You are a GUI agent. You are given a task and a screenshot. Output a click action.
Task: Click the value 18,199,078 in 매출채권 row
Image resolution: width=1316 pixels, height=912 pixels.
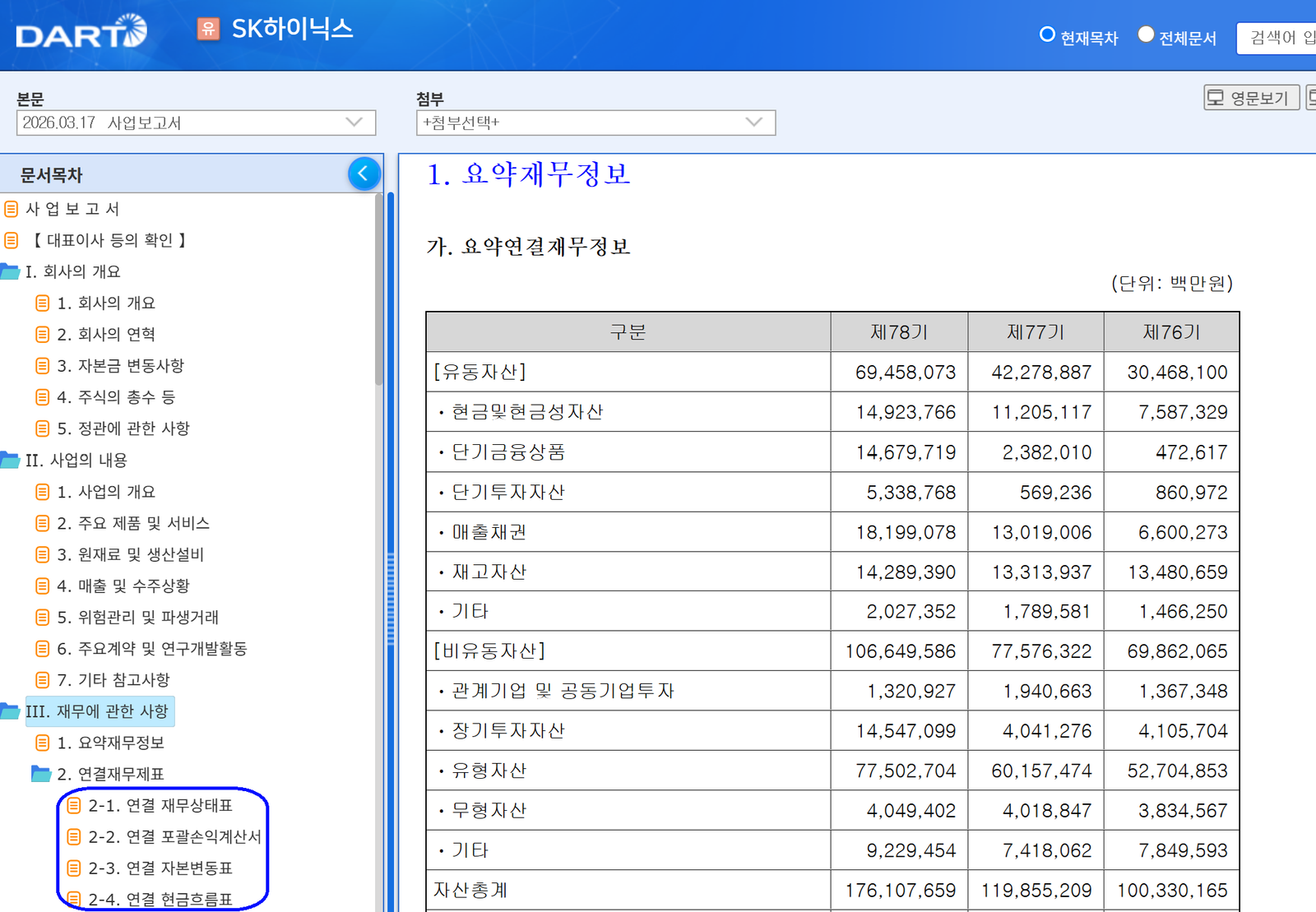click(906, 532)
